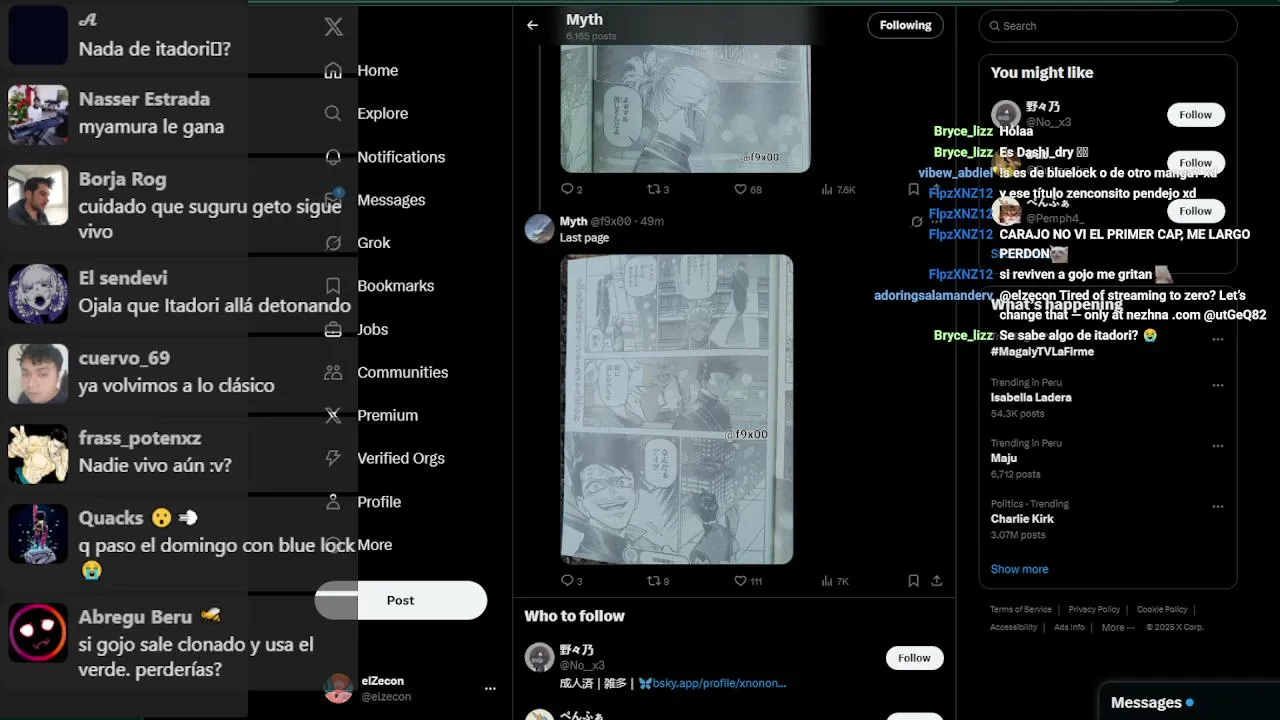
Task: Go to Home in sidebar
Action: coord(377,71)
